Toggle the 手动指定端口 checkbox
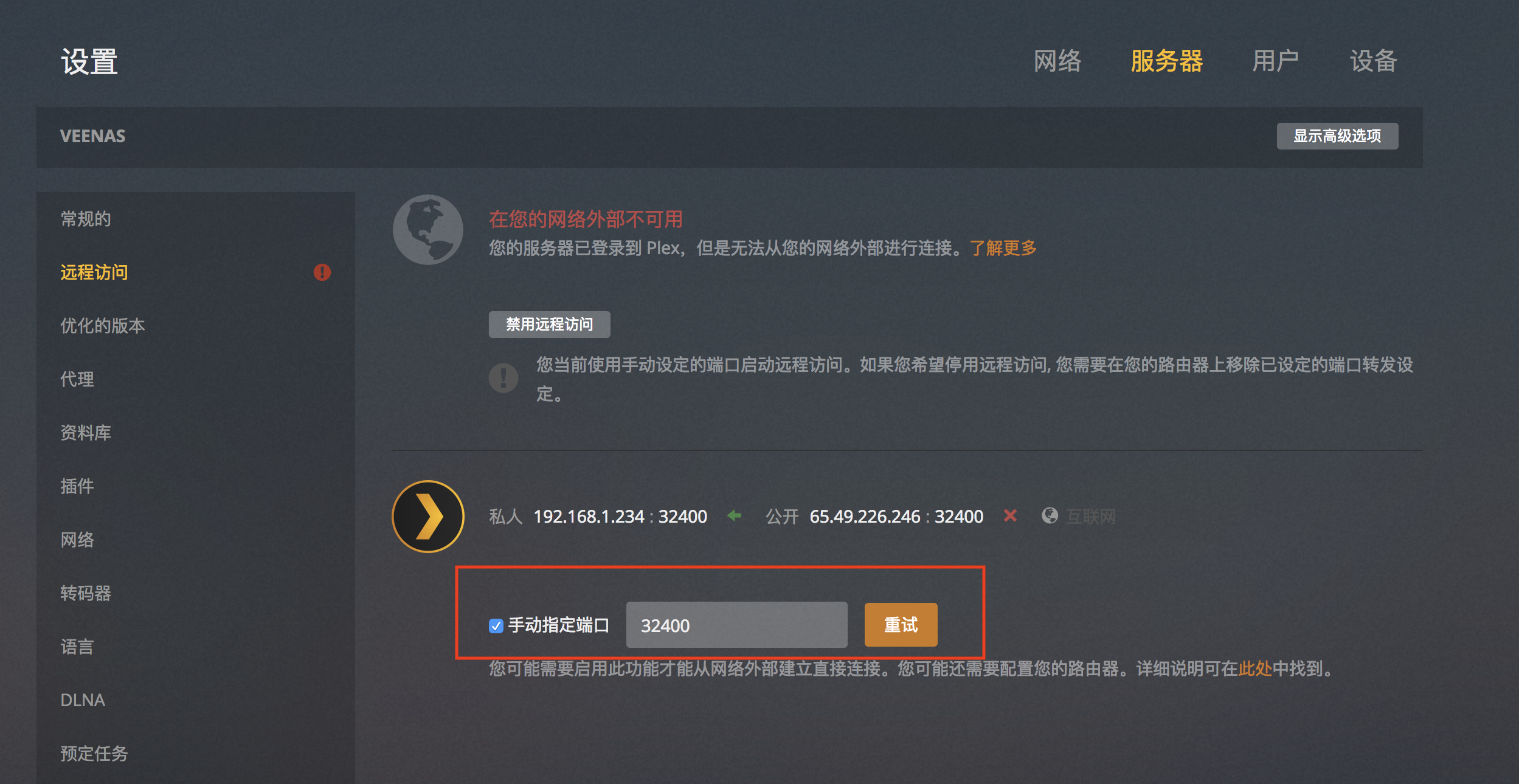 pos(496,625)
